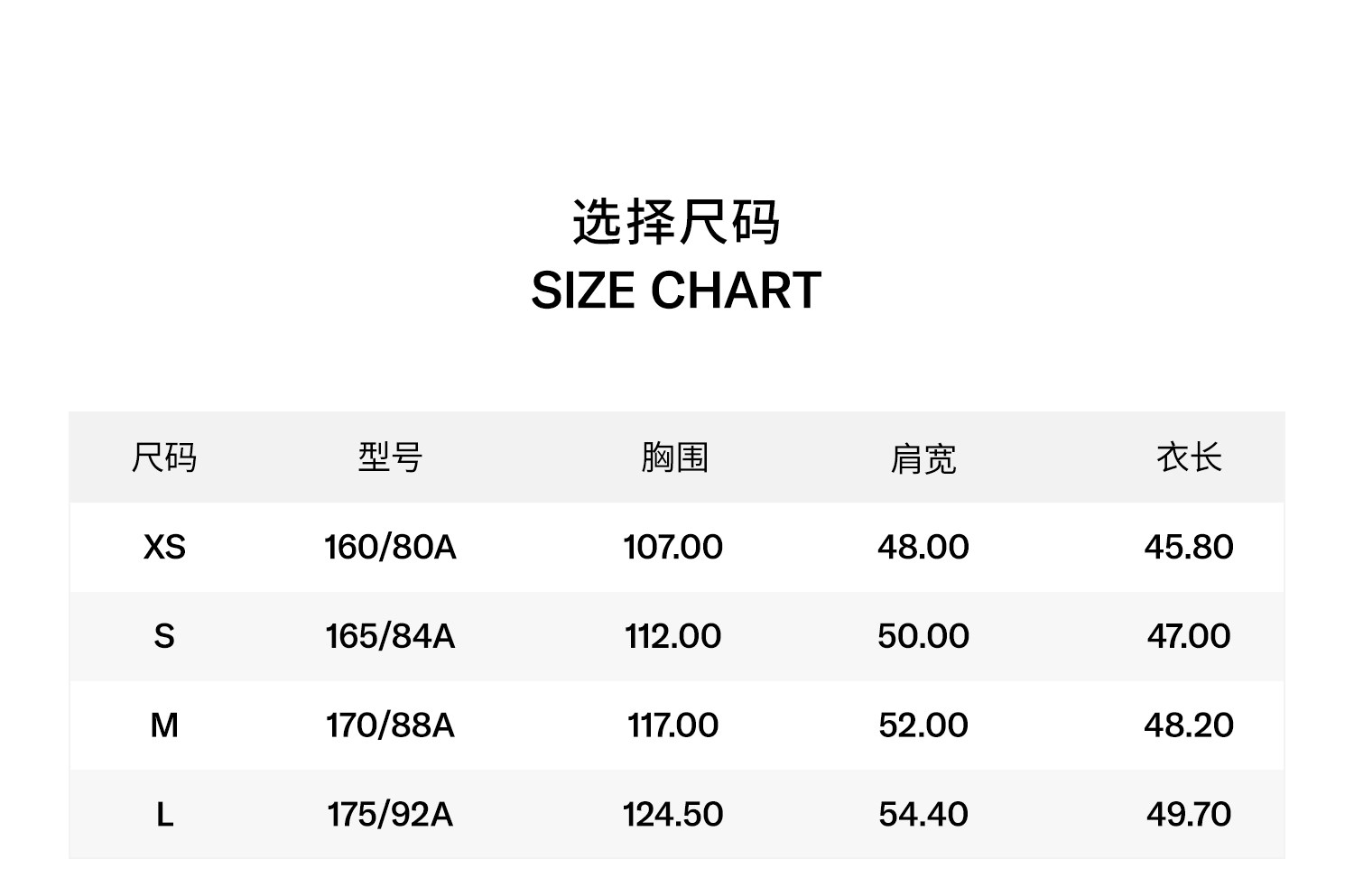This screenshot has width=1354, height=896.
Task: Select the 165/84A model cell
Action: (x=390, y=636)
